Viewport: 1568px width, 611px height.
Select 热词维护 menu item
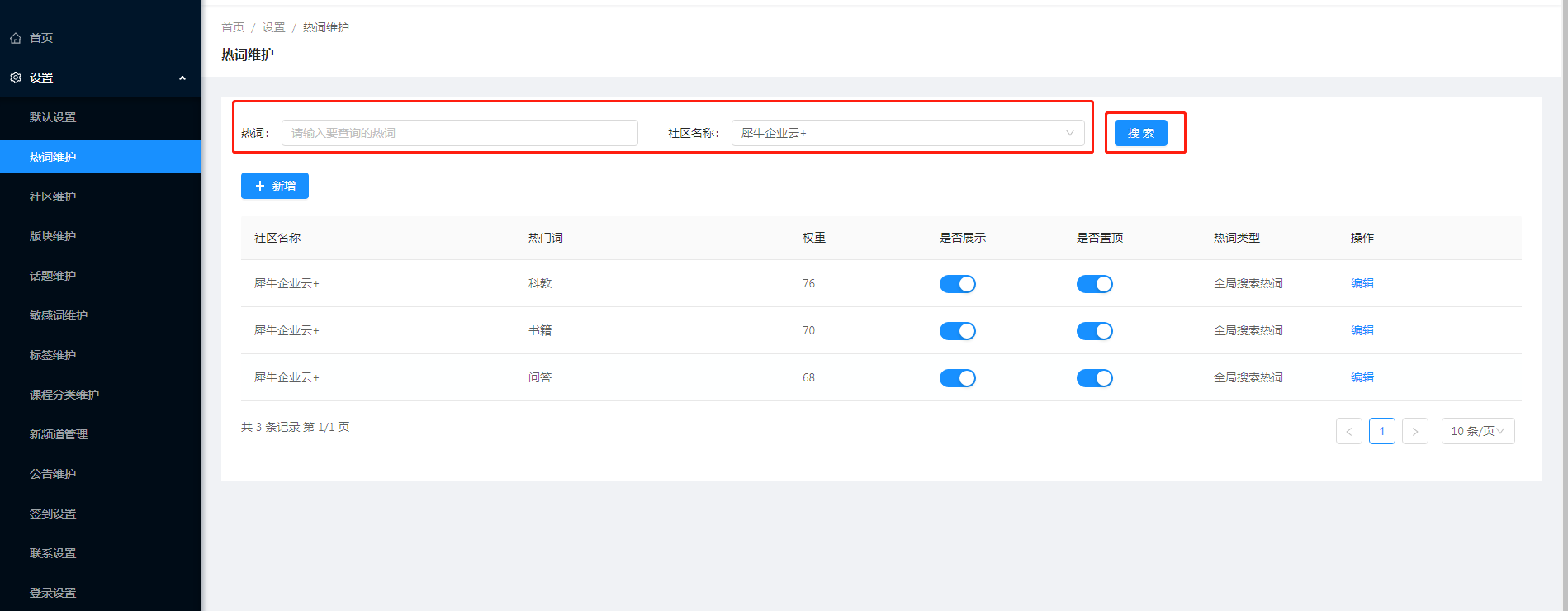coord(101,157)
